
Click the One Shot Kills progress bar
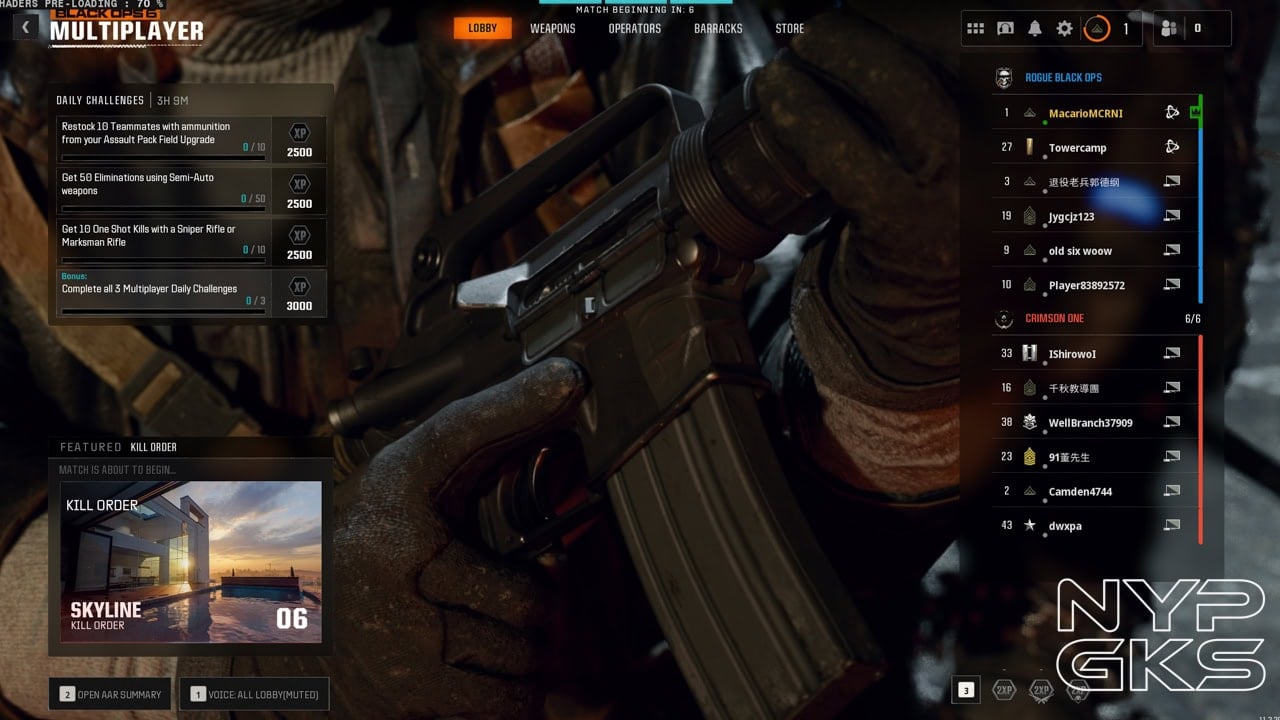[164, 261]
